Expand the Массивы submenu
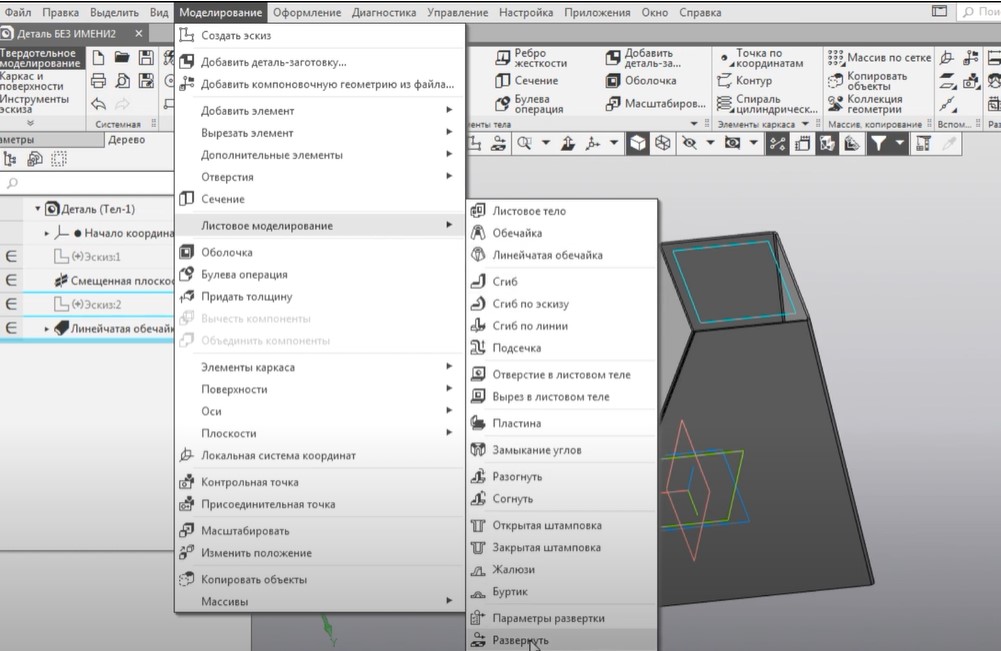This screenshot has width=1001, height=651. 320,601
